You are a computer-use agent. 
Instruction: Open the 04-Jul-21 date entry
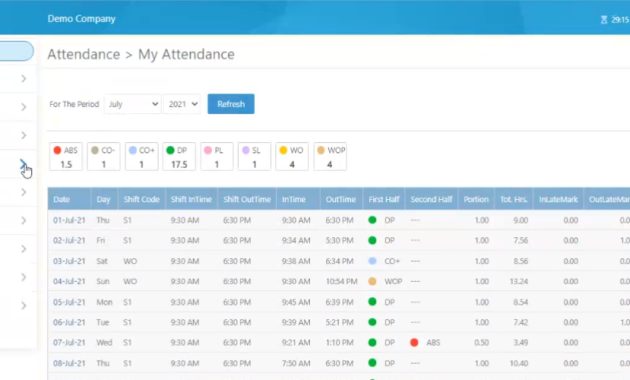(x=69, y=281)
